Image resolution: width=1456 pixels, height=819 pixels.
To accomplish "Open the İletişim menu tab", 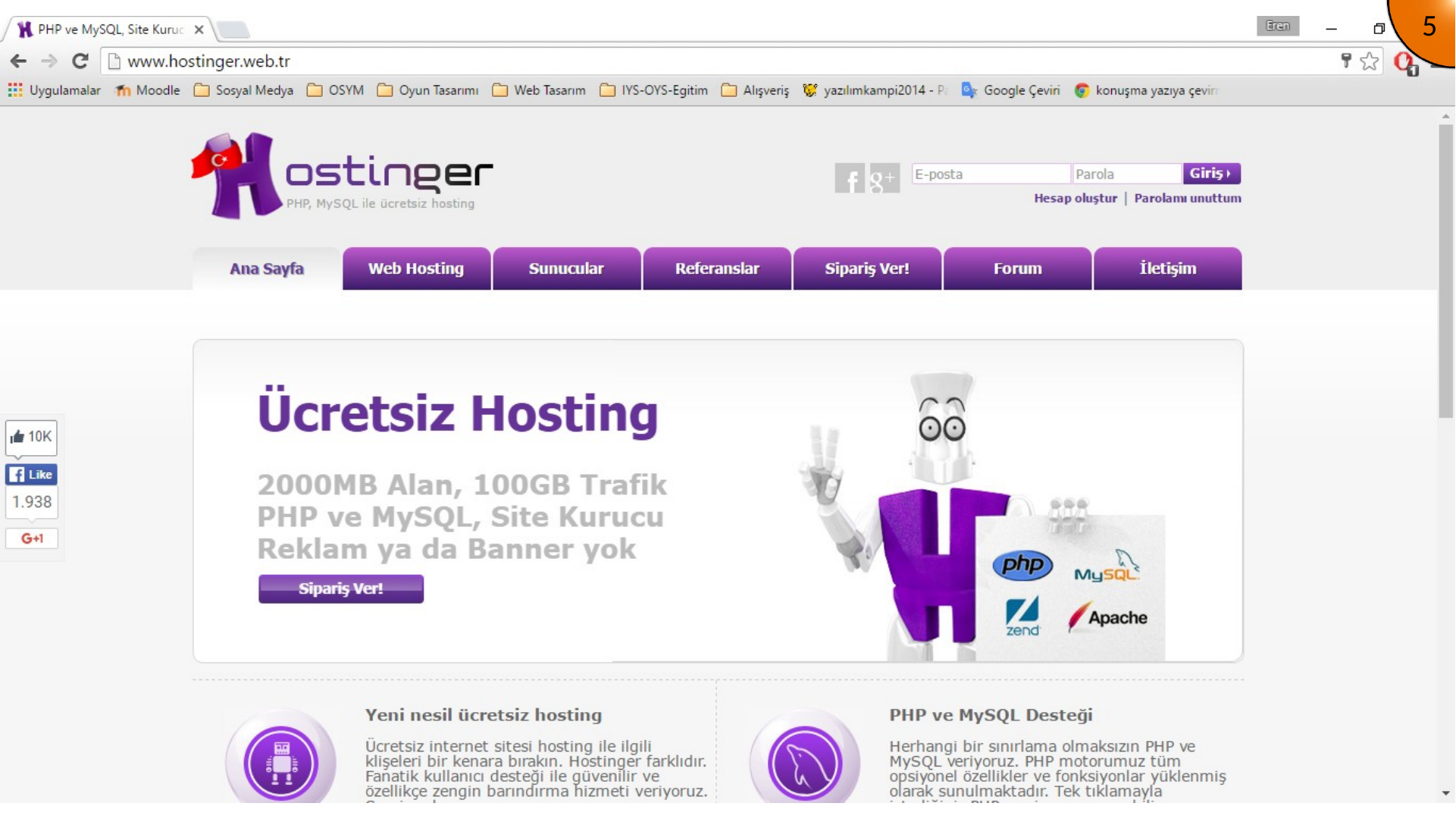I will coord(1168,268).
